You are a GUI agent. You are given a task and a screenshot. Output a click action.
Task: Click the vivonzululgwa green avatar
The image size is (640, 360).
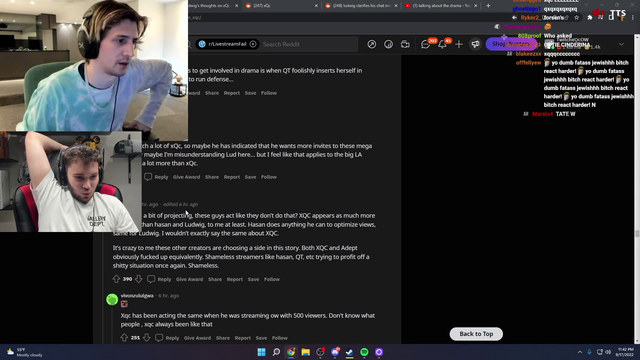pos(112,299)
